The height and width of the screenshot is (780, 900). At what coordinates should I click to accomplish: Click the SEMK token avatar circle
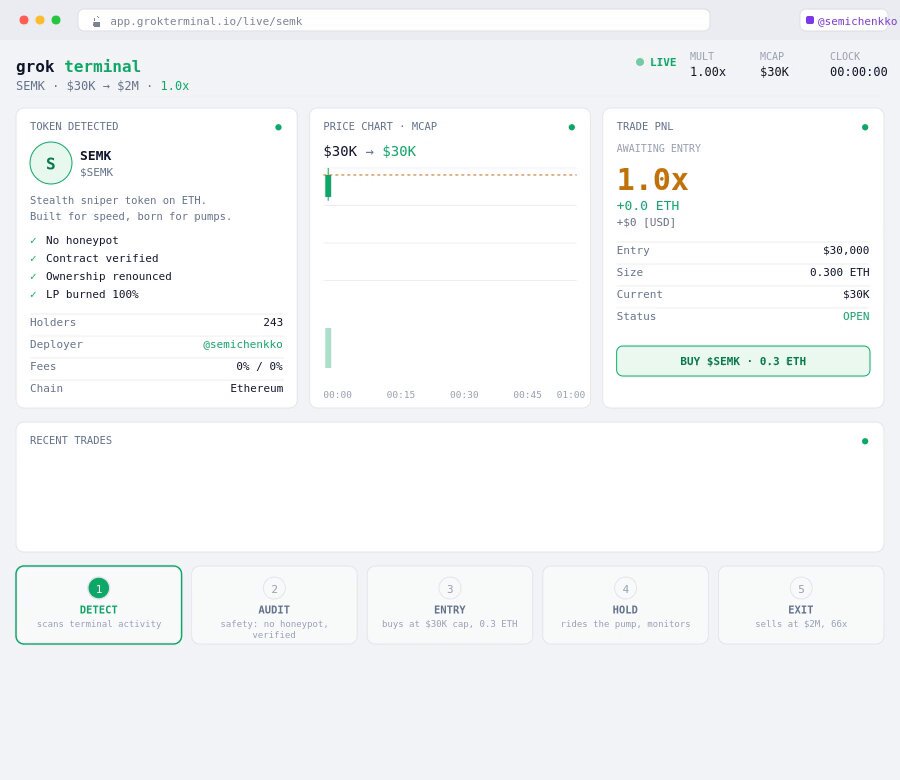[x=51, y=163]
